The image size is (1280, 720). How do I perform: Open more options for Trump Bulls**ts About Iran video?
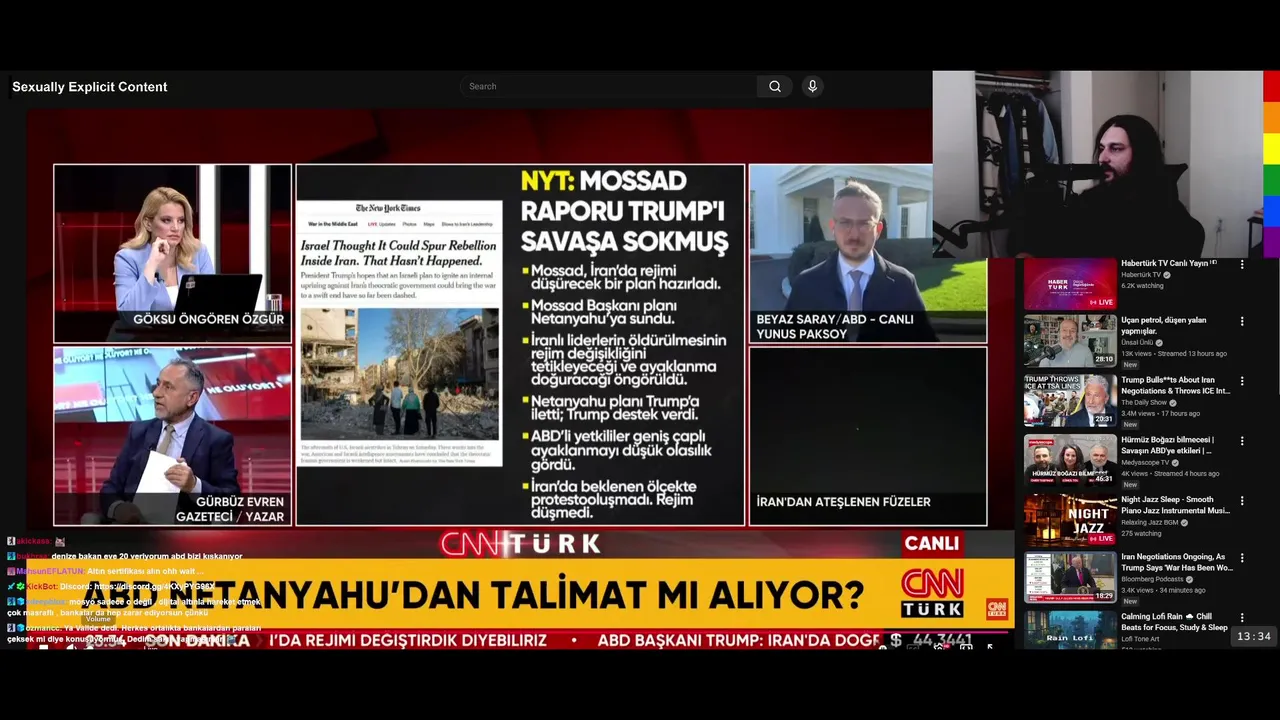[1242, 381]
